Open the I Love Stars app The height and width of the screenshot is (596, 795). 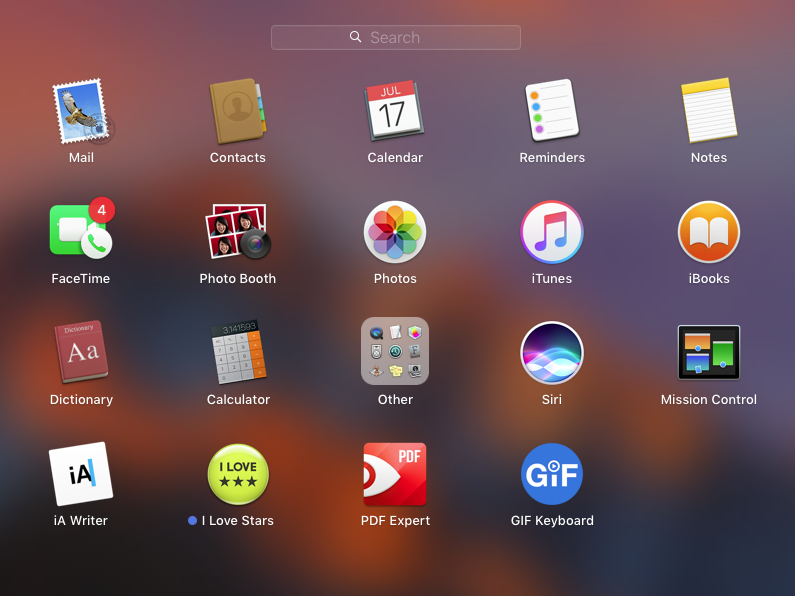[x=238, y=474]
